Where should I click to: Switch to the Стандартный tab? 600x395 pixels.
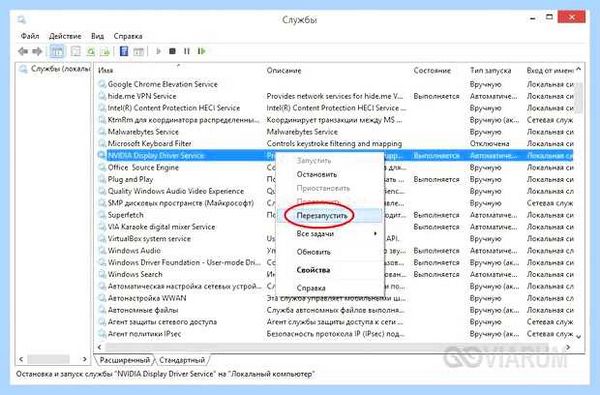point(182,360)
